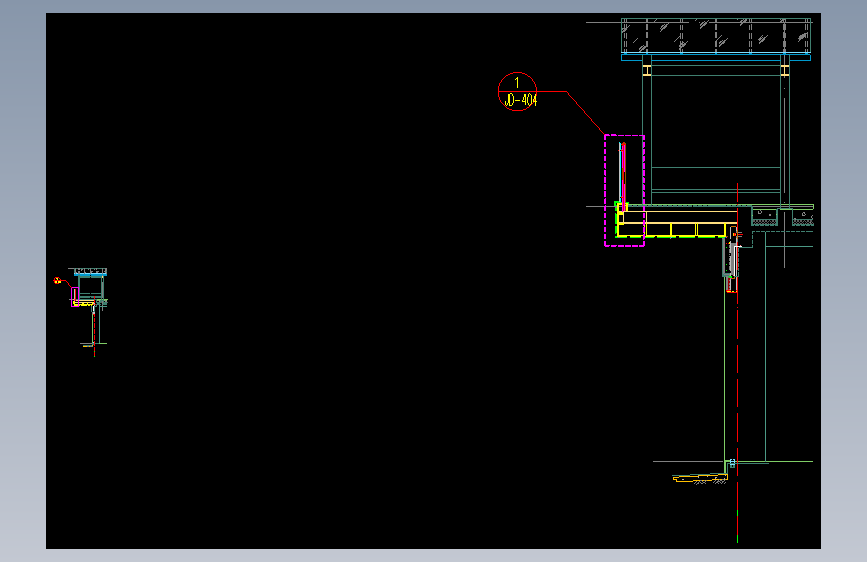Click the number "1" in red callout circle
Image resolution: width=867 pixels, height=562 pixels.
pos(517,83)
